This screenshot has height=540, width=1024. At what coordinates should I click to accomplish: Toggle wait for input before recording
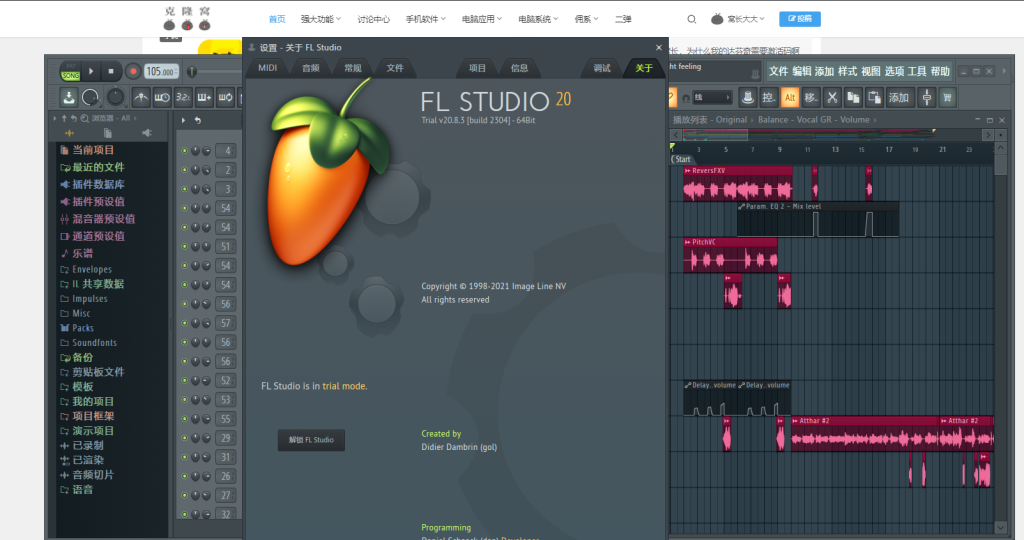point(162,98)
